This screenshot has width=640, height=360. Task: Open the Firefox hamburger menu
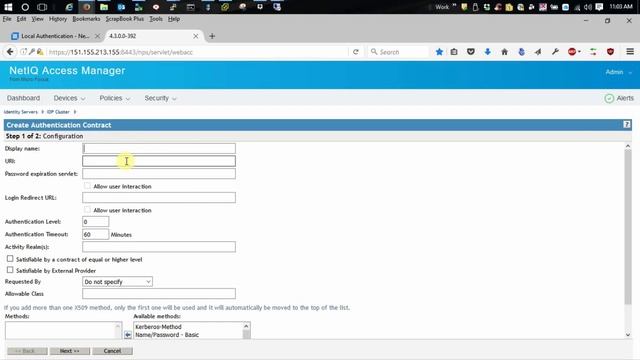[630, 51]
